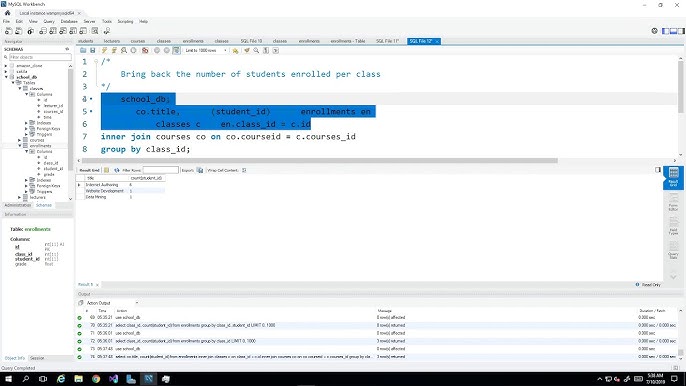This screenshot has width=686, height=386.
Task: Click the refresh result icon beside Filter Rows
Action: click(116, 170)
